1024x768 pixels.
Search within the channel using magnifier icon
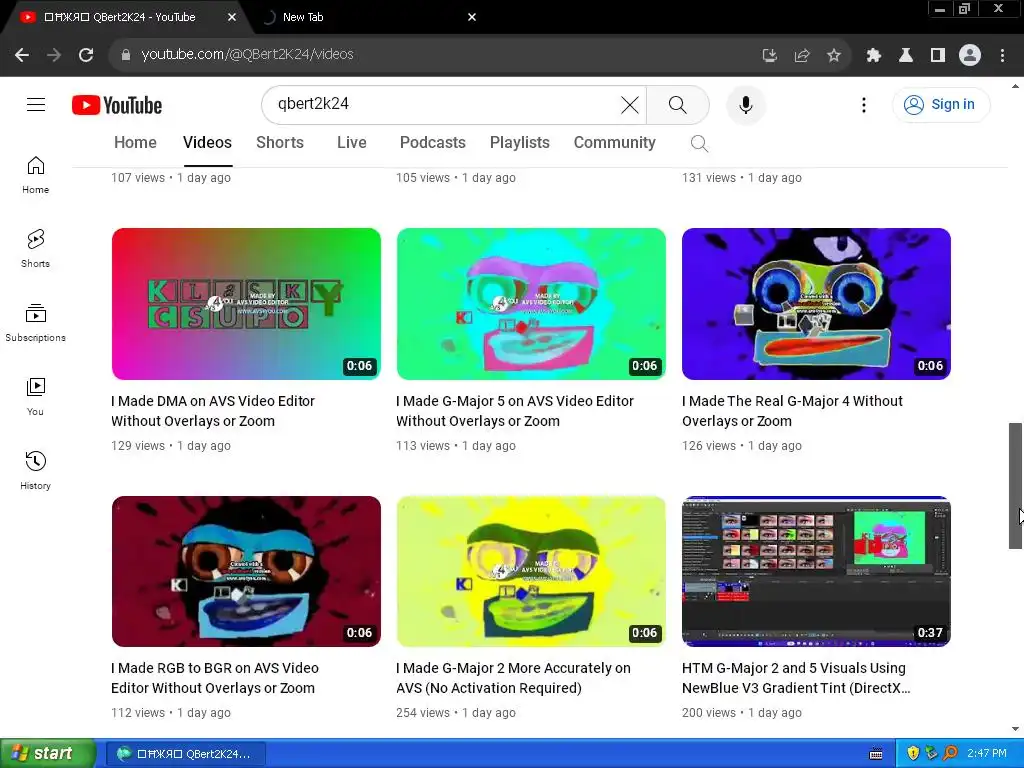coord(699,143)
